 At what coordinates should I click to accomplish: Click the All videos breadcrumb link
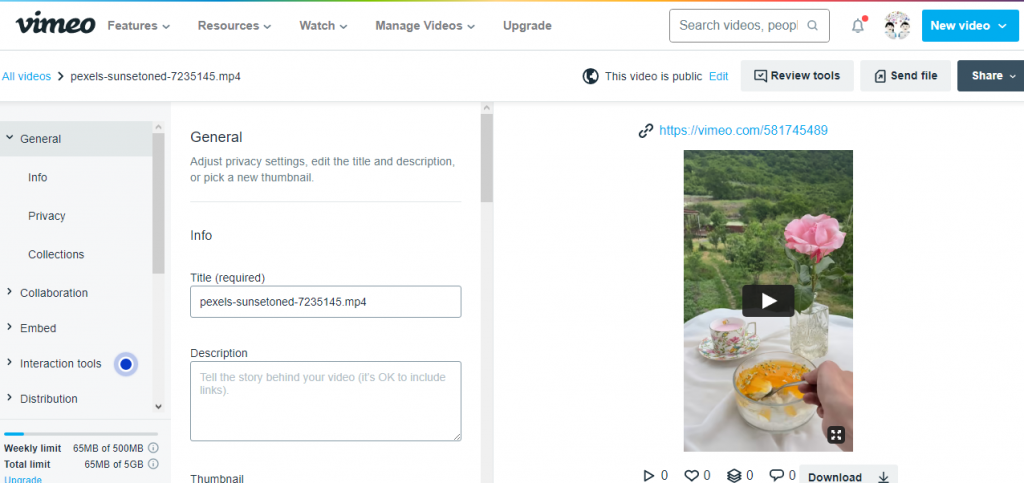point(26,76)
